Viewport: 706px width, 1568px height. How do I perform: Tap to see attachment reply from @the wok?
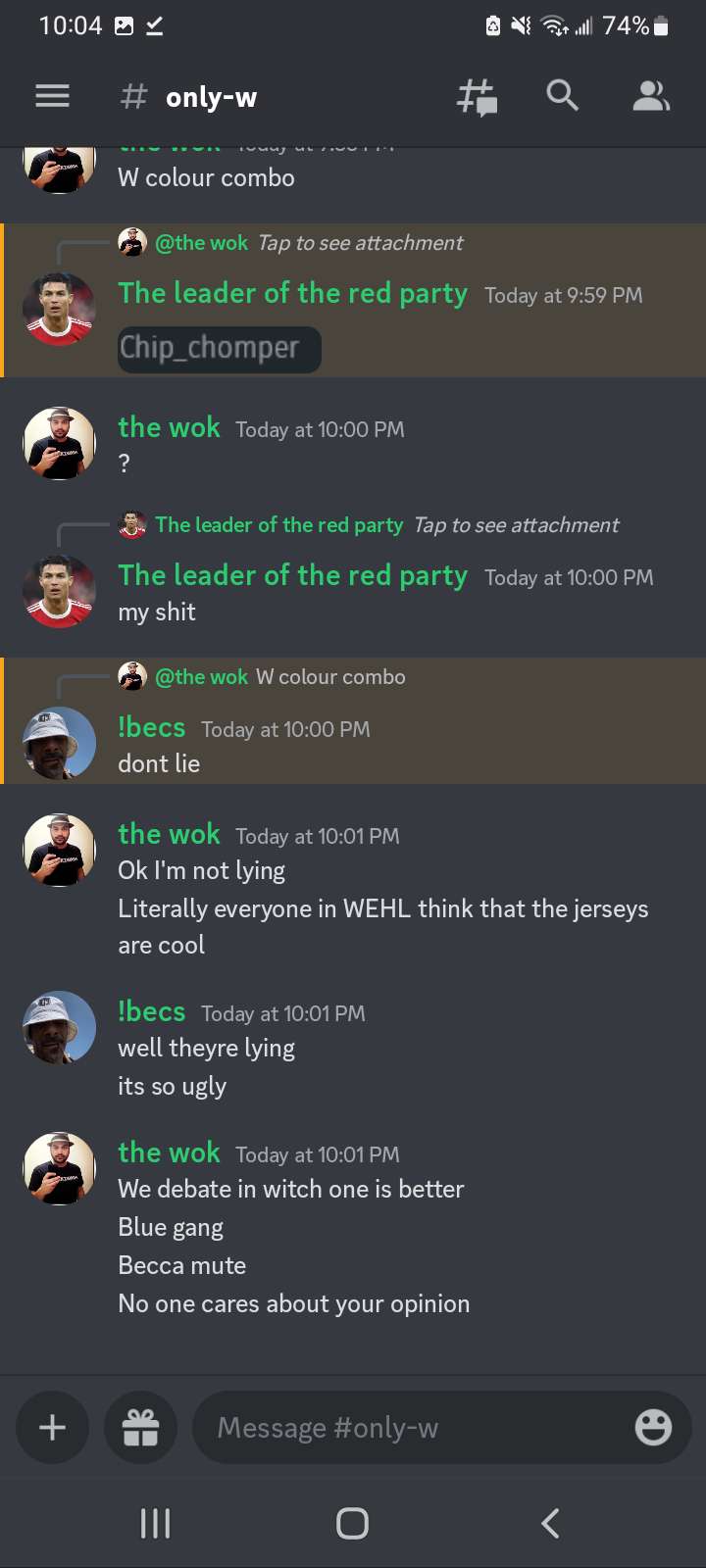coord(360,243)
